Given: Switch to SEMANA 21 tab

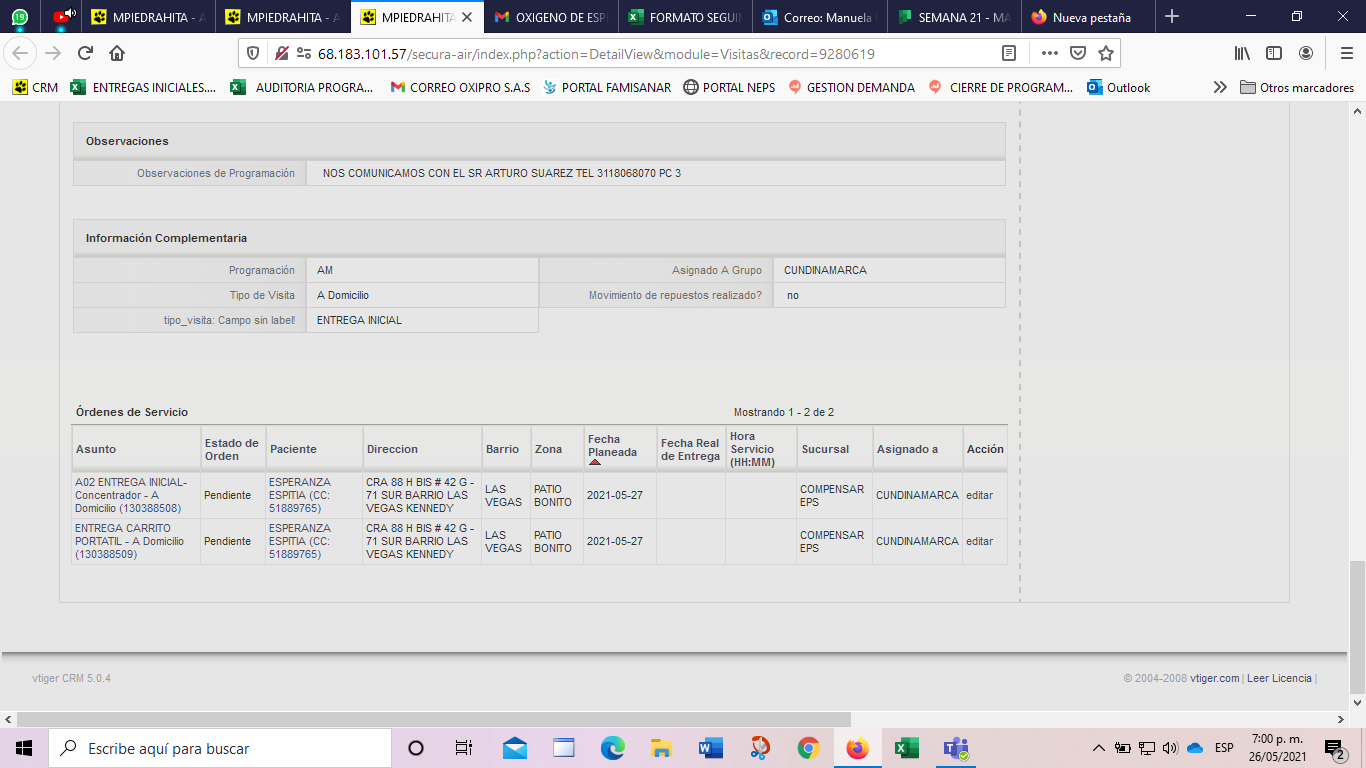Looking at the screenshot, I should pyautogui.click(x=953, y=17).
